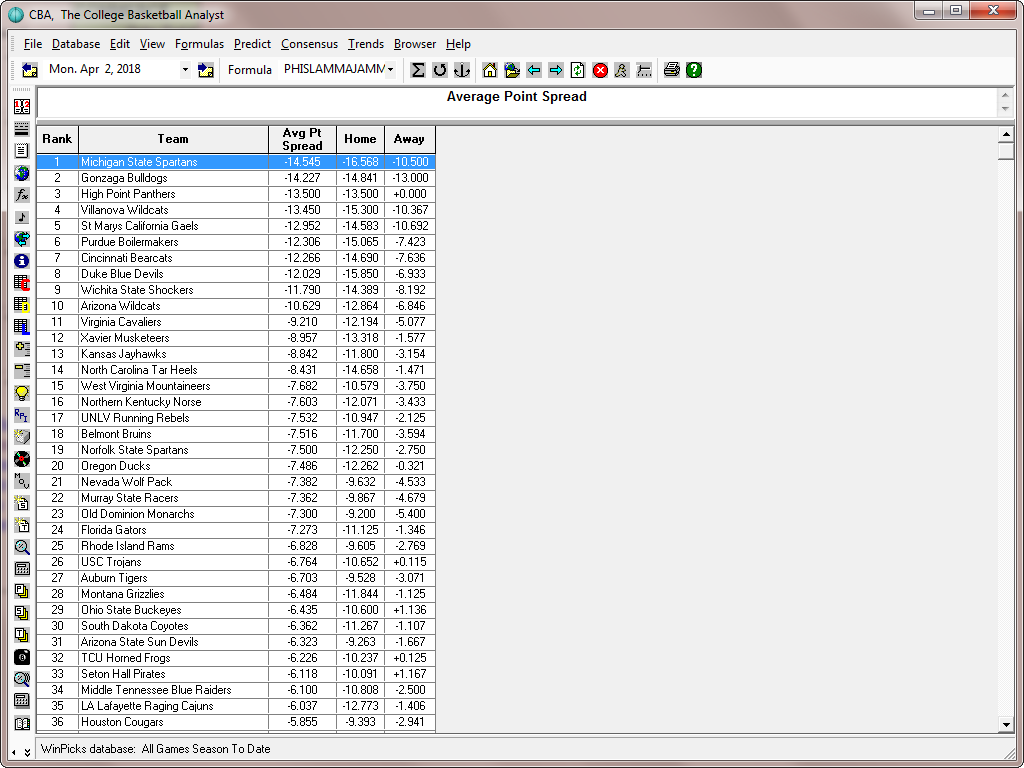Click the red stop icon
The width and height of the screenshot is (1024, 768).
point(600,70)
